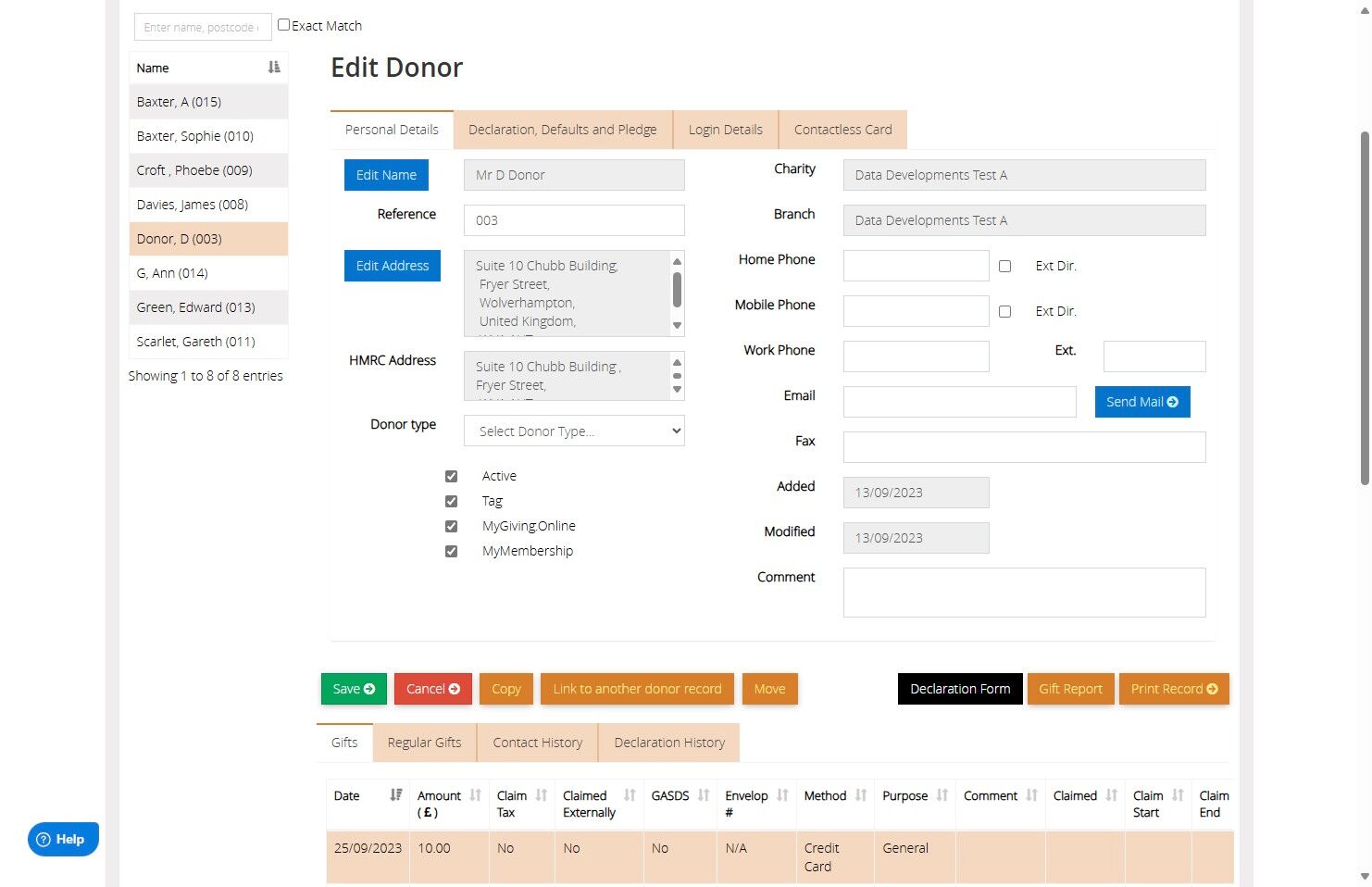This screenshot has height=887, width=1372.
Task: Switch to Declaration, Defaults and Pledge tab
Action: click(x=563, y=130)
